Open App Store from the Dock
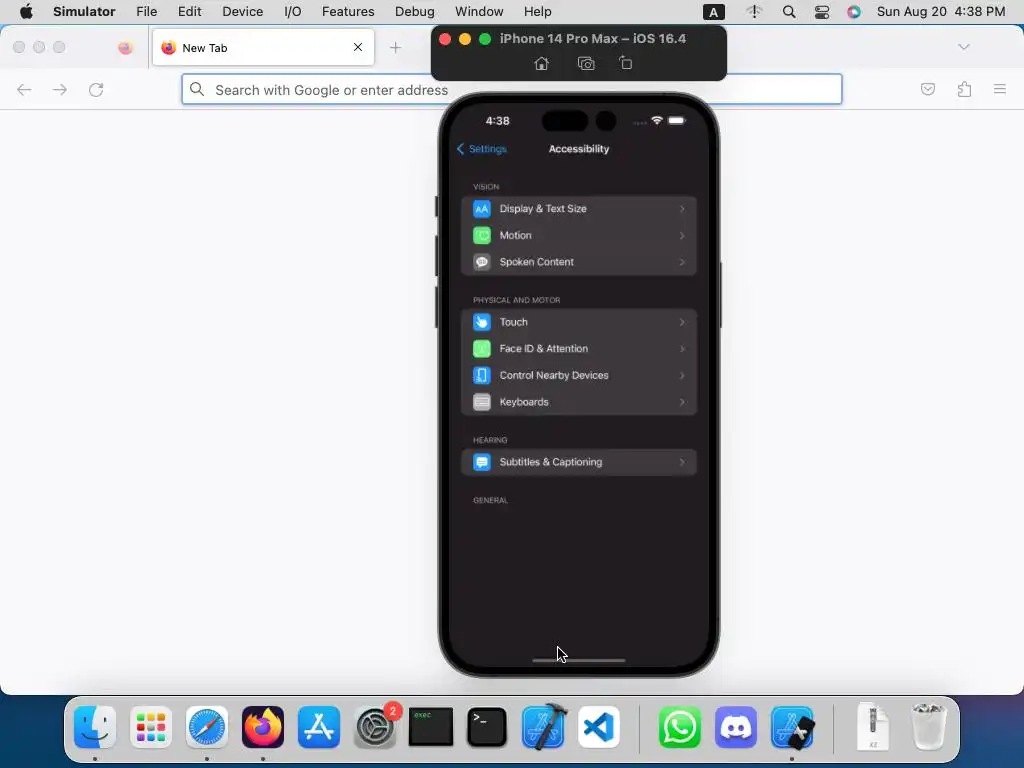 click(x=319, y=727)
